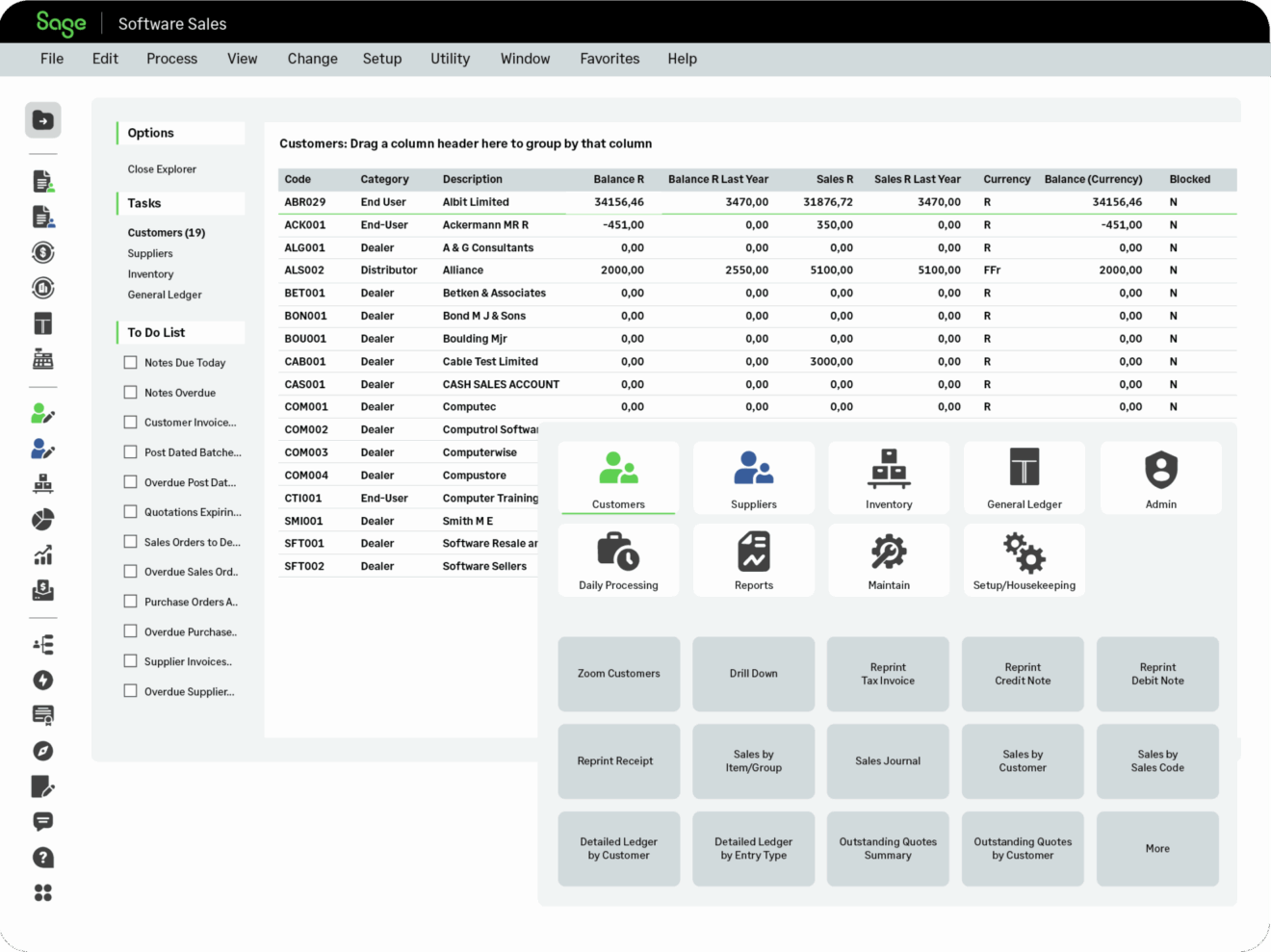Image resolution: width=1271 pixels, height=952 pixels.
Task: Open the cash register icon in sidebar
Action: pyautogui.click(x=43, y=360)
